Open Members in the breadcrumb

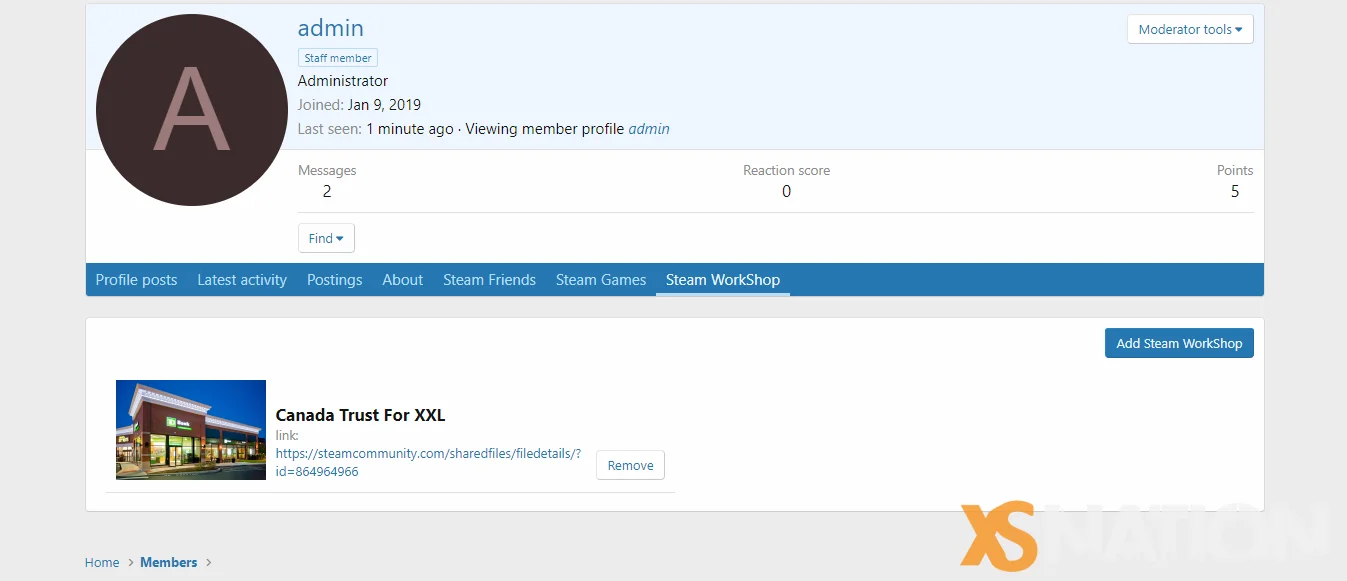169,562
